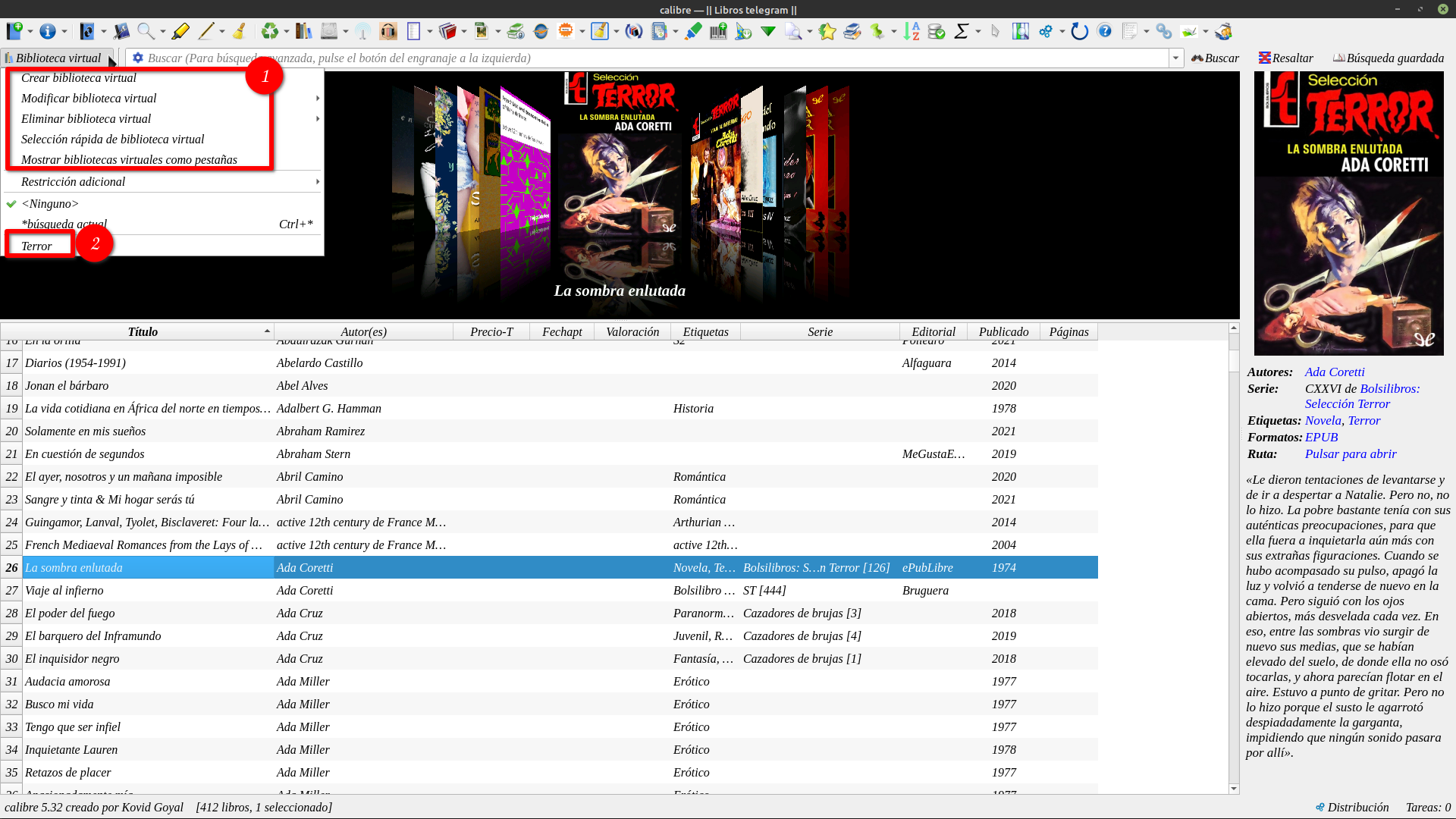The width and height of the screenshot is (1456, 819).
Task: Select the Terror virtual library entry
Action: tap(36, 246)
